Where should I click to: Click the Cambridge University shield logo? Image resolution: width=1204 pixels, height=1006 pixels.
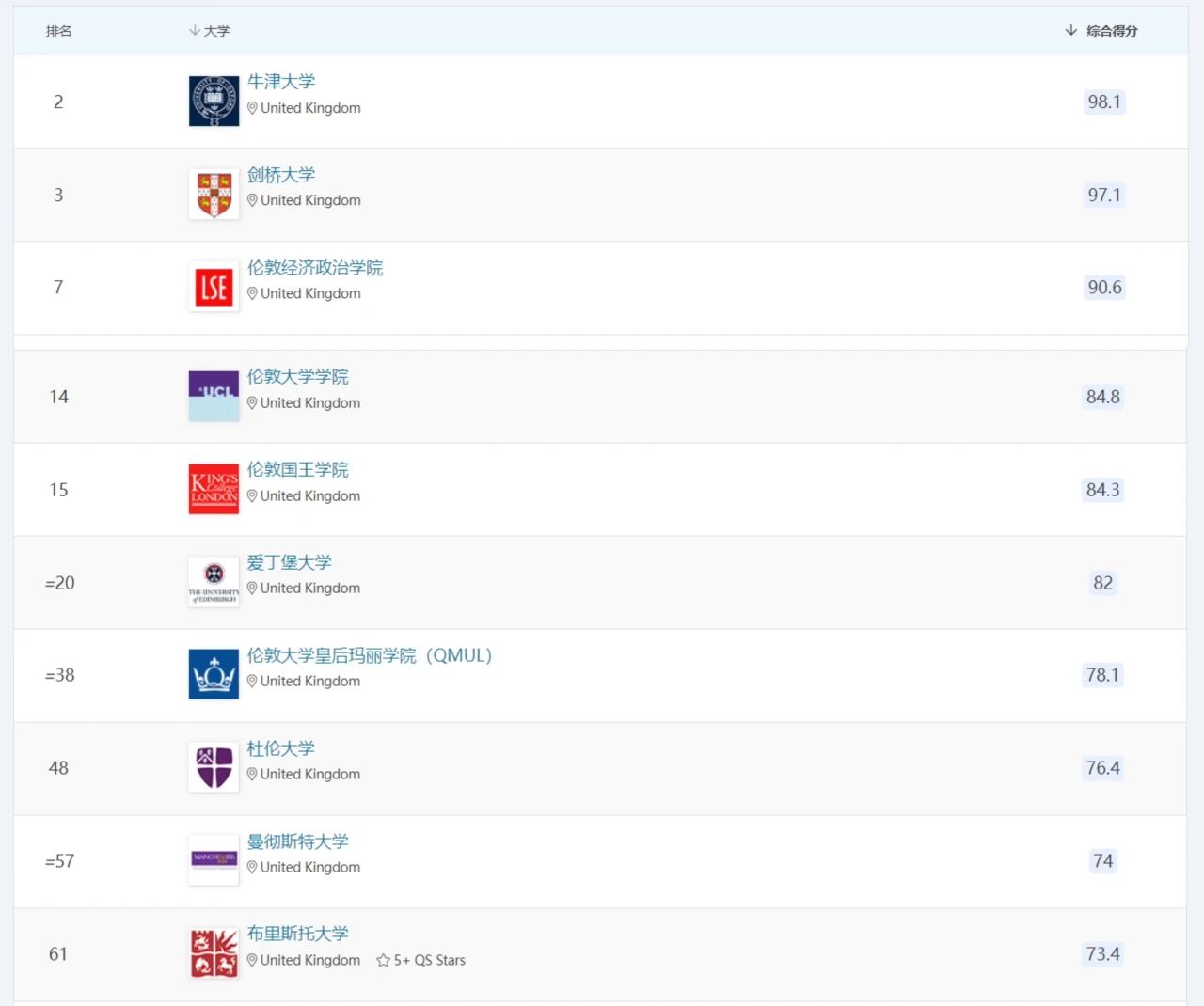pyautogui.click(x=214, y=195)
